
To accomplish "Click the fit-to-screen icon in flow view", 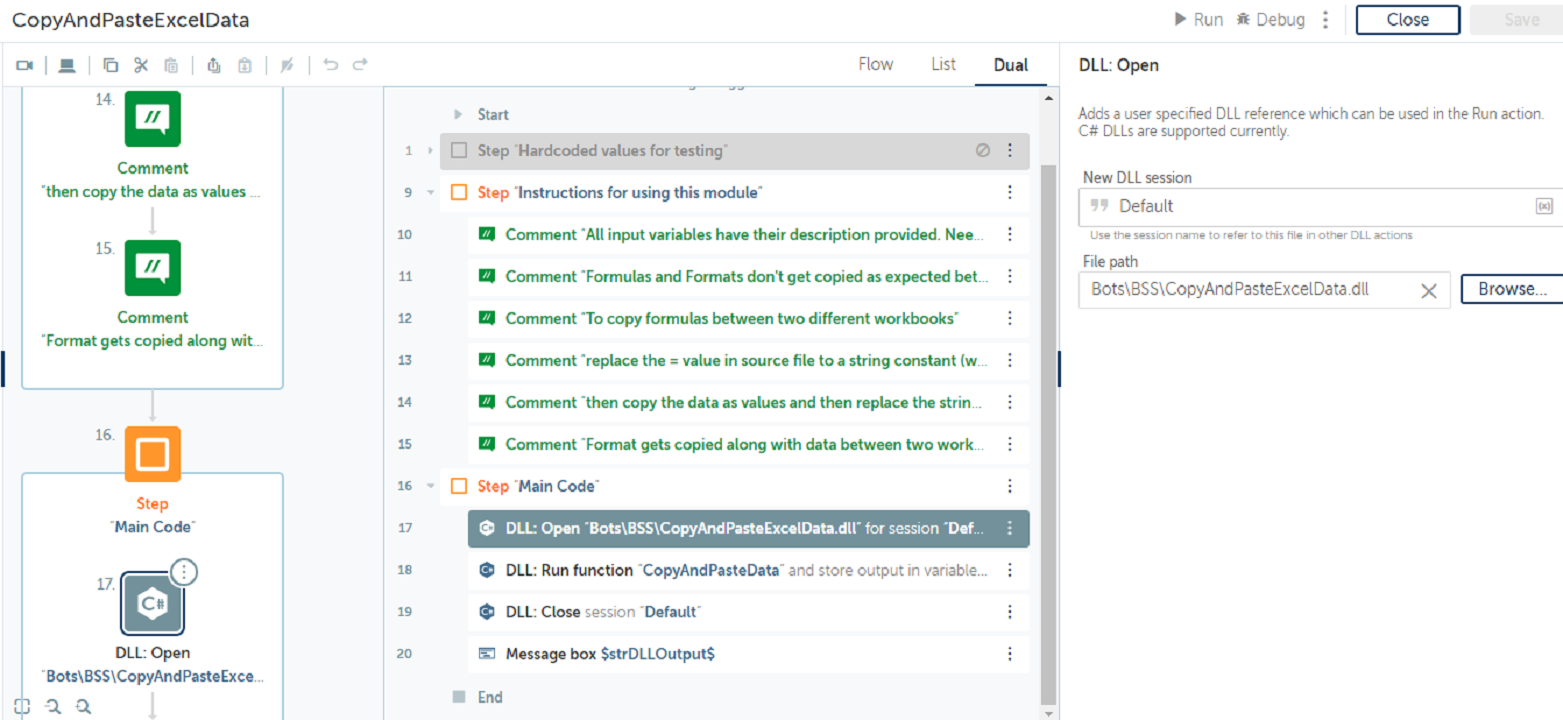I will point(23,706).
